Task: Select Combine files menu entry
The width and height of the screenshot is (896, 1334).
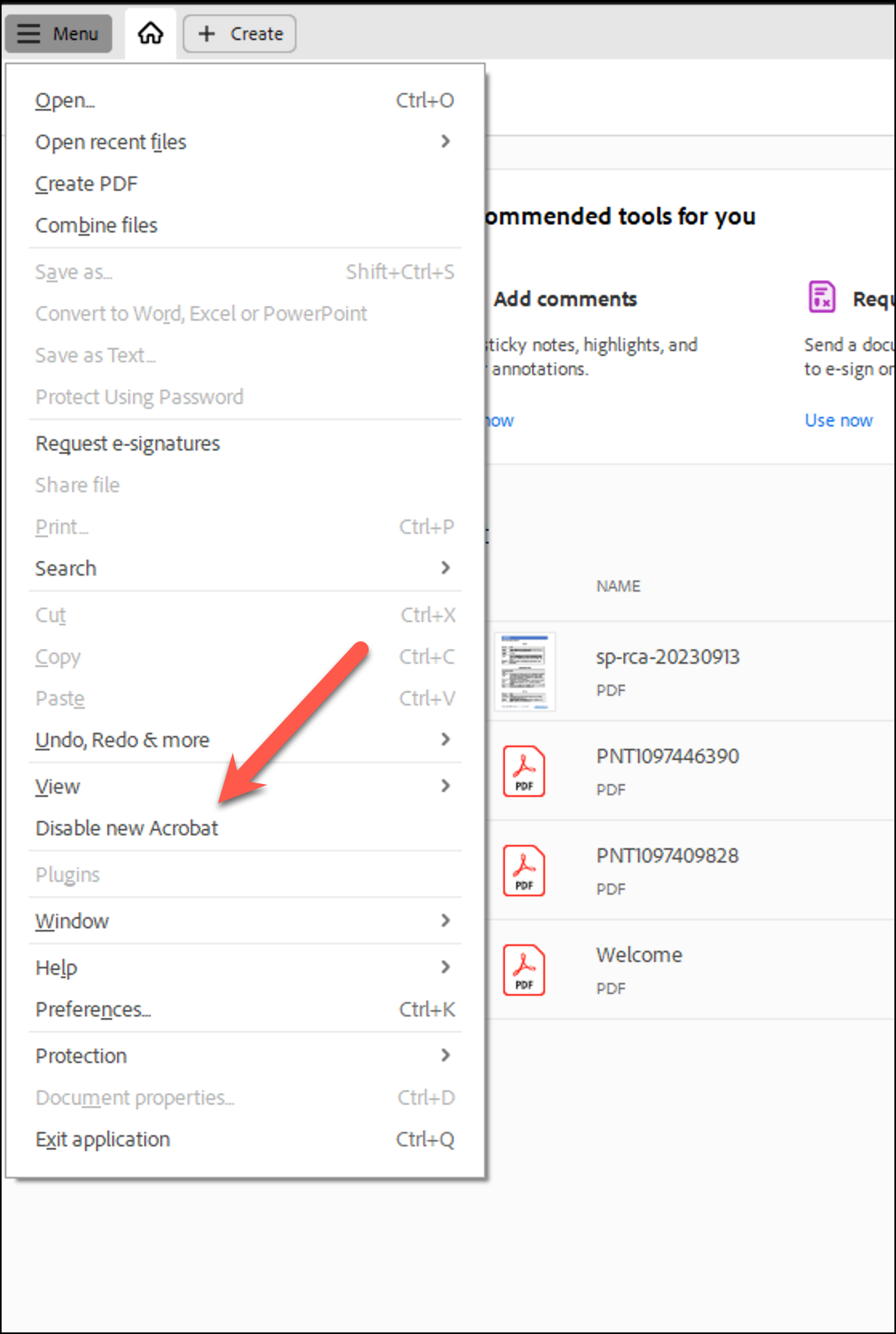Action: 244,225
